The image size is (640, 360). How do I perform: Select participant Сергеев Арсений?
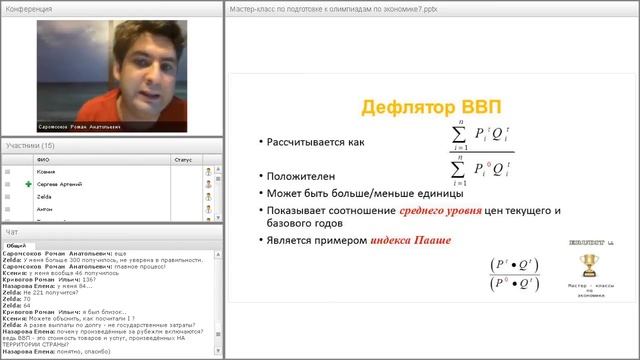pyautogui.click(x=59, y=184)
